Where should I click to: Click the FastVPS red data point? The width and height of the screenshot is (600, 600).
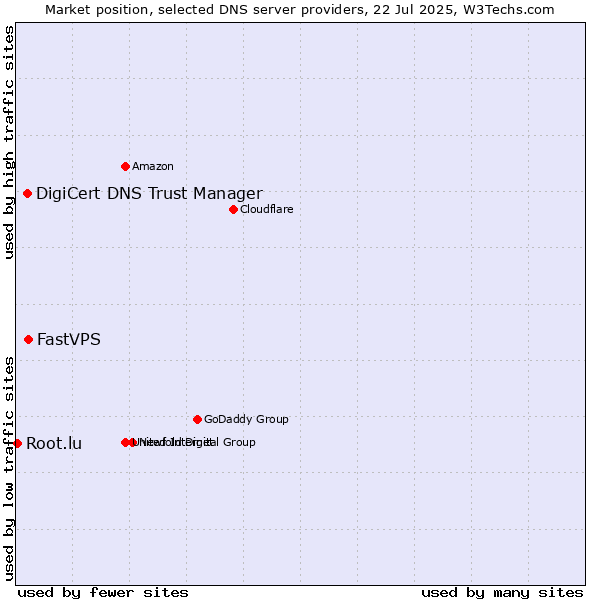[28, 340]
